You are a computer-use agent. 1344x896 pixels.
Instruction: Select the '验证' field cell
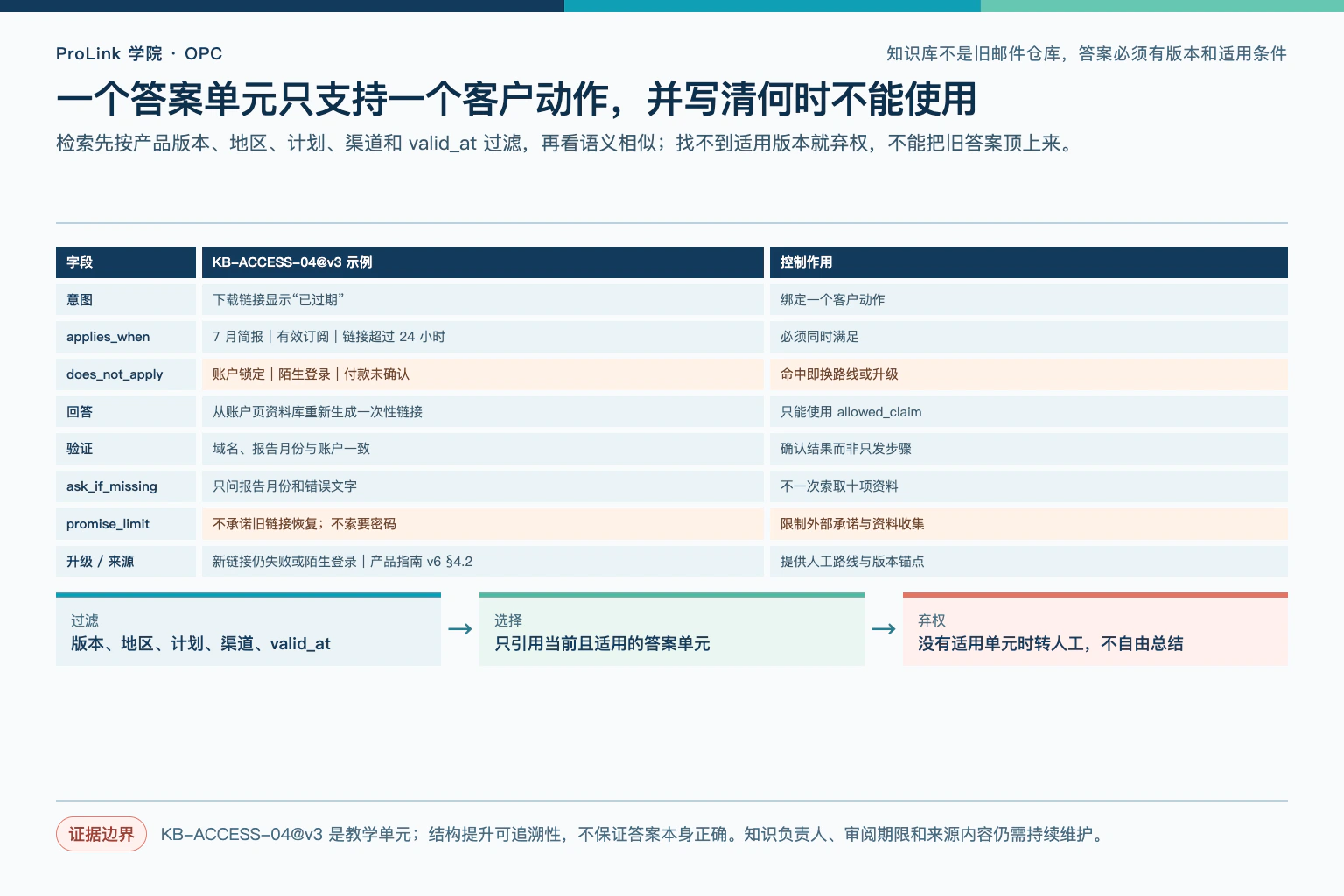[126, 449]
